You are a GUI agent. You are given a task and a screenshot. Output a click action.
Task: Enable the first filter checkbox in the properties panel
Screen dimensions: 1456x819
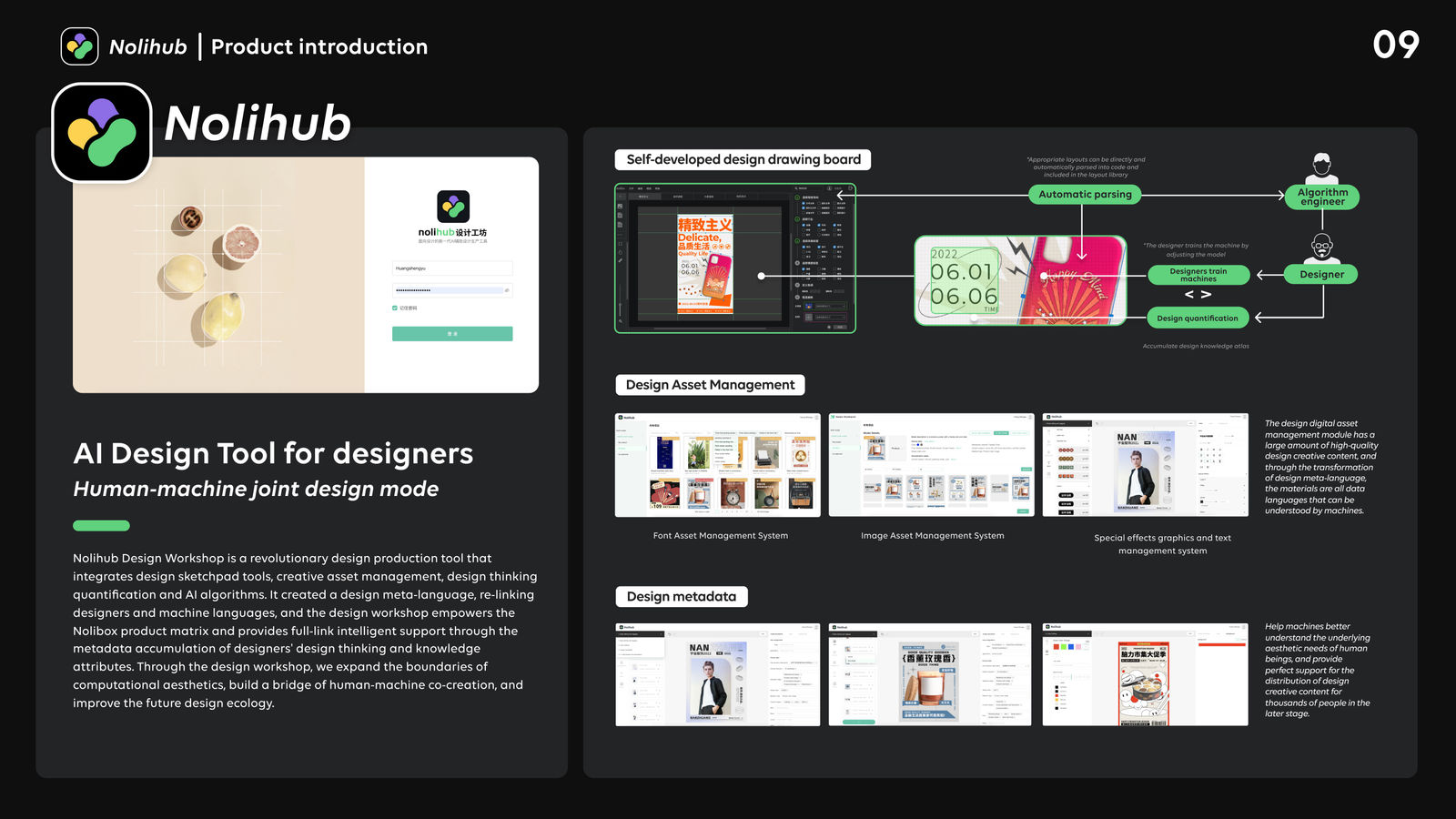tap(804, 204)
